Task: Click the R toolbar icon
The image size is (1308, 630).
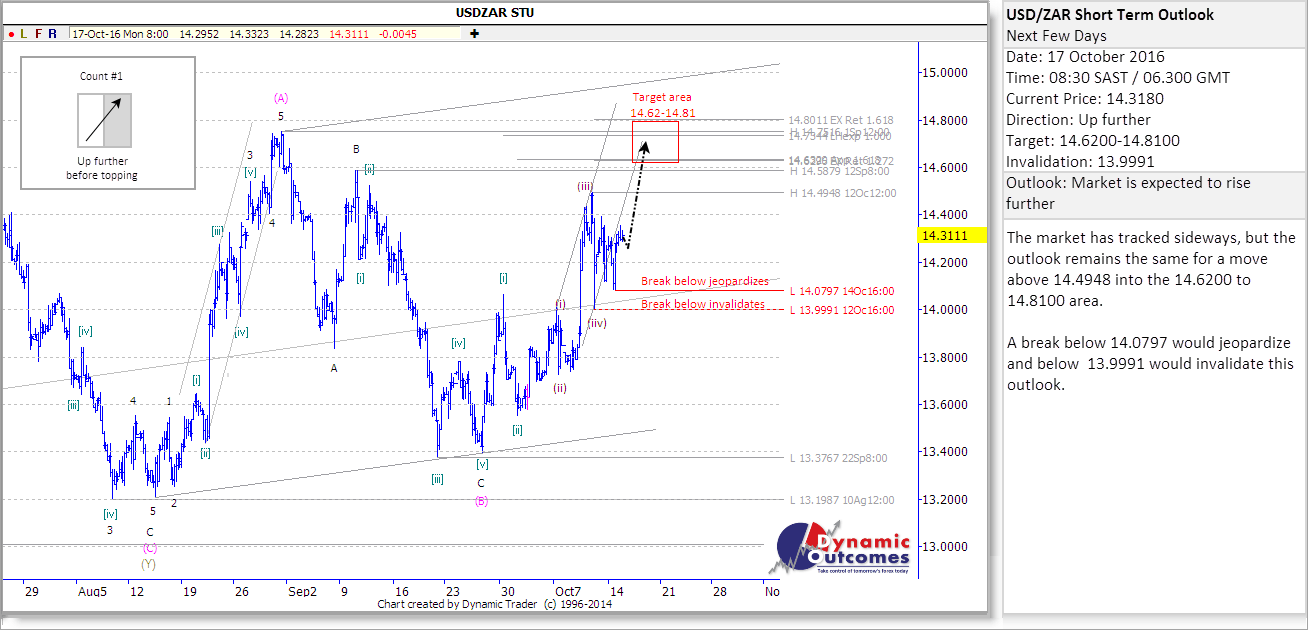Action: [52, 34]
